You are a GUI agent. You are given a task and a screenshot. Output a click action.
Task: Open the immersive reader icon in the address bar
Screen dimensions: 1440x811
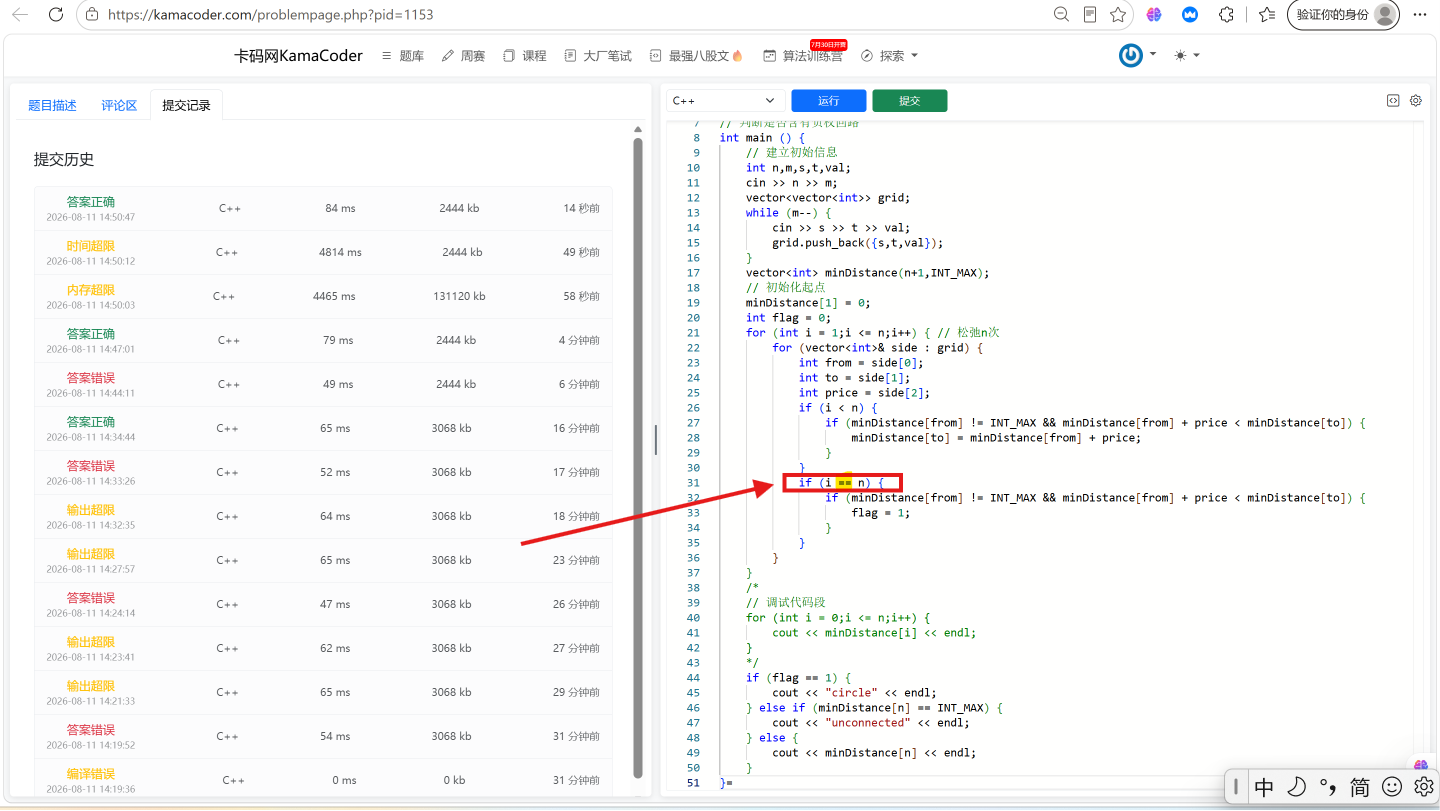pos(1090,14)
